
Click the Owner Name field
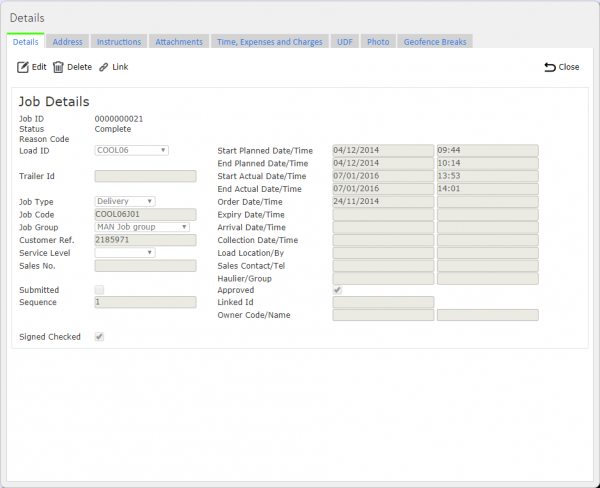coord(488,315)
